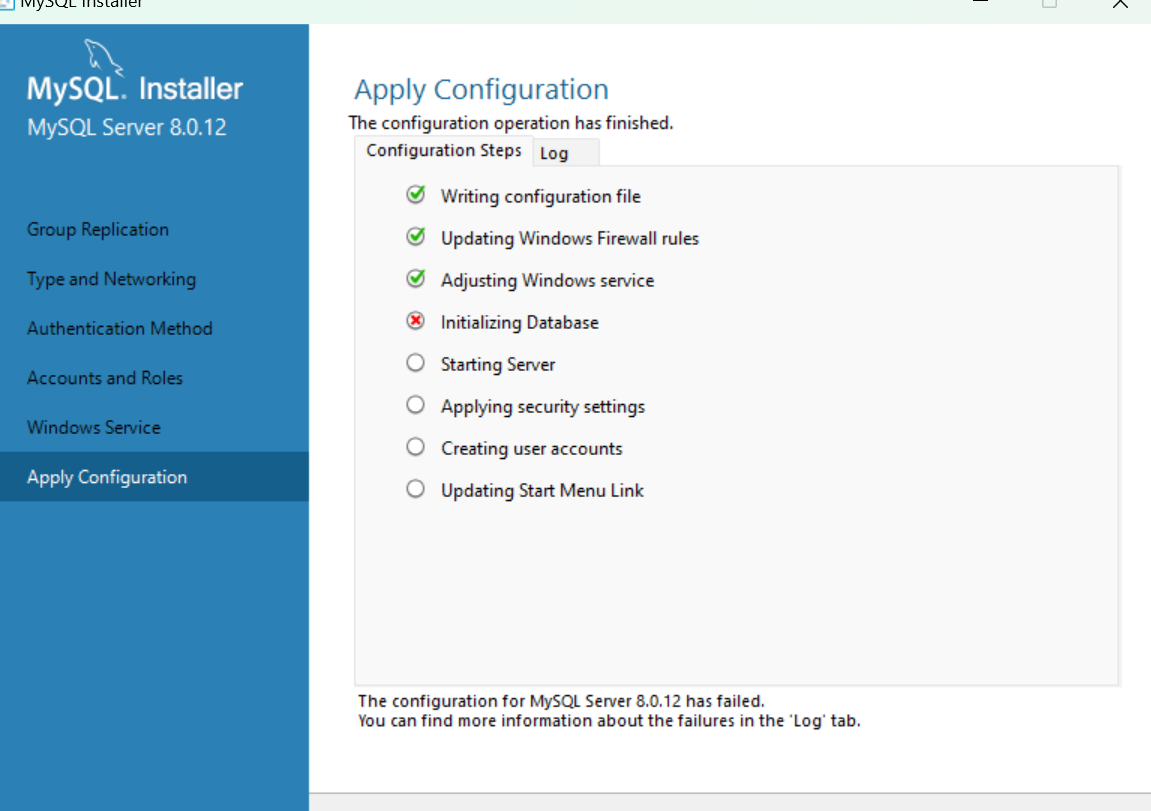Click the 'Apply Configuration' page heading
1151x811 pixels.
[x=482, y=90]
